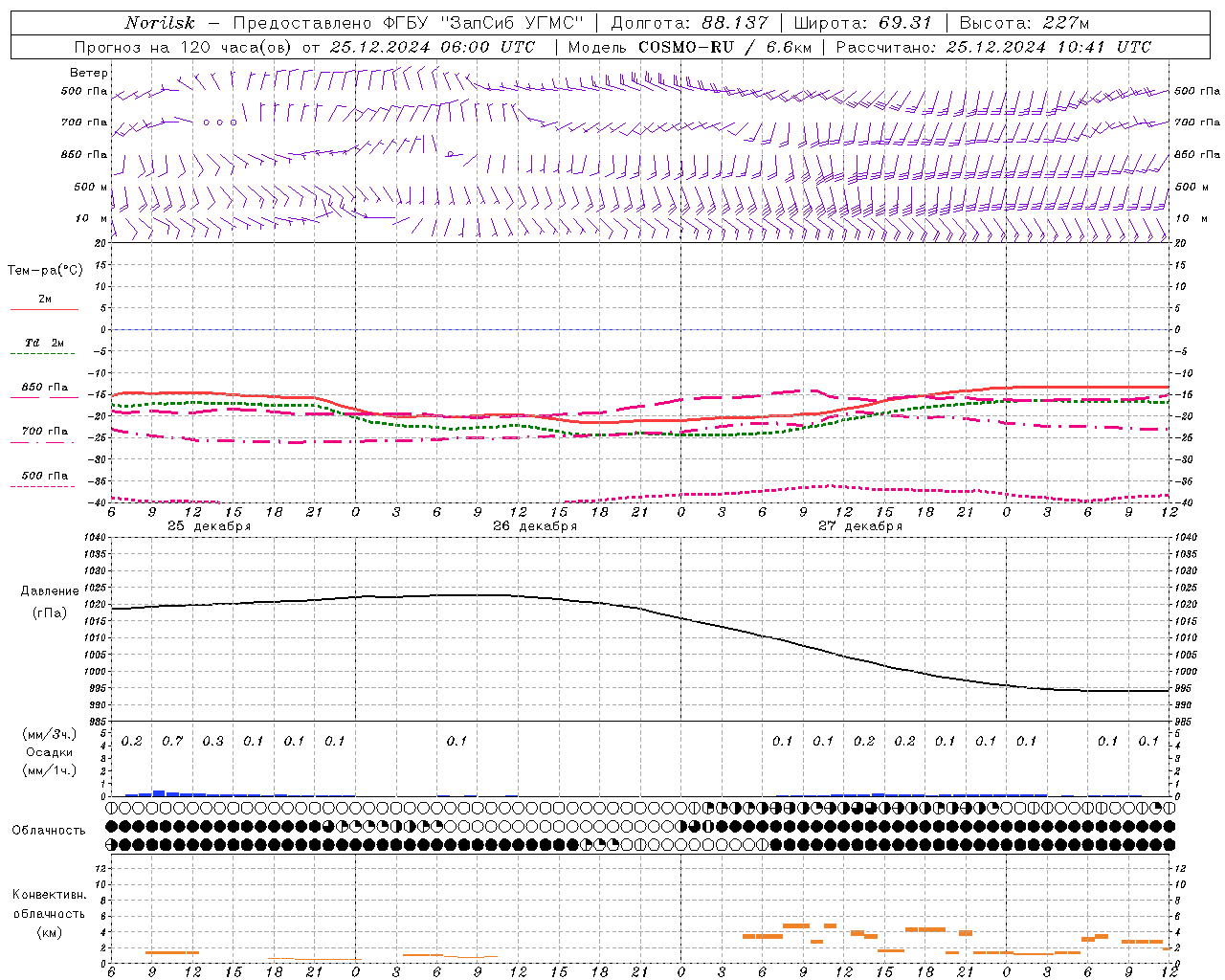This screenshot has width=1225, height=980.
Task: Click the "Осадки" precipitation label
Action: (50, 752)
